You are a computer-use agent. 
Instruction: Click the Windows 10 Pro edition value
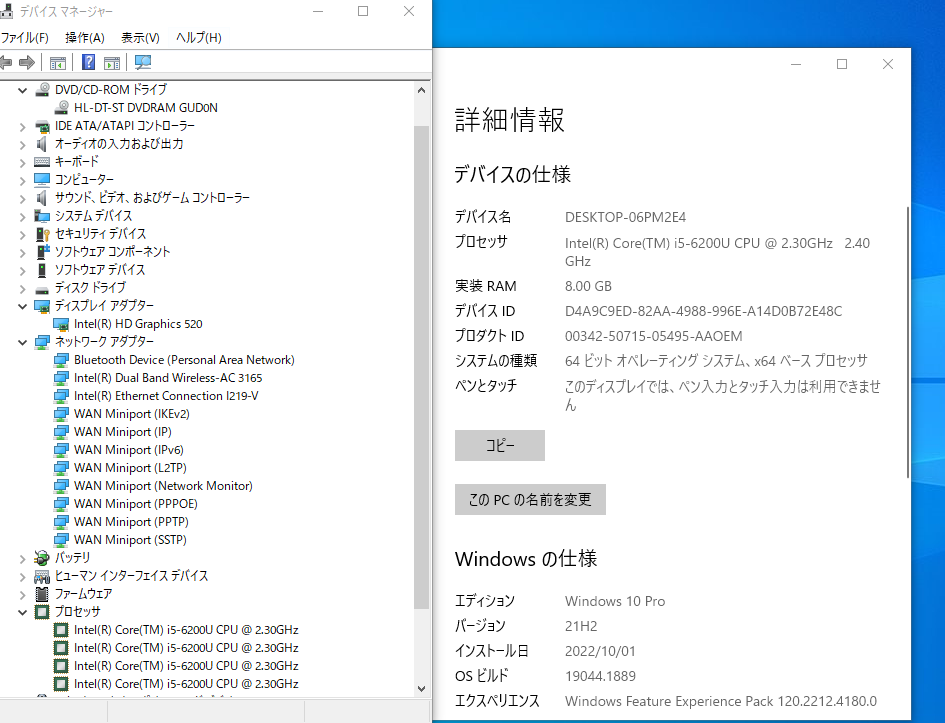pyautogui.click(x=615, y=601)
